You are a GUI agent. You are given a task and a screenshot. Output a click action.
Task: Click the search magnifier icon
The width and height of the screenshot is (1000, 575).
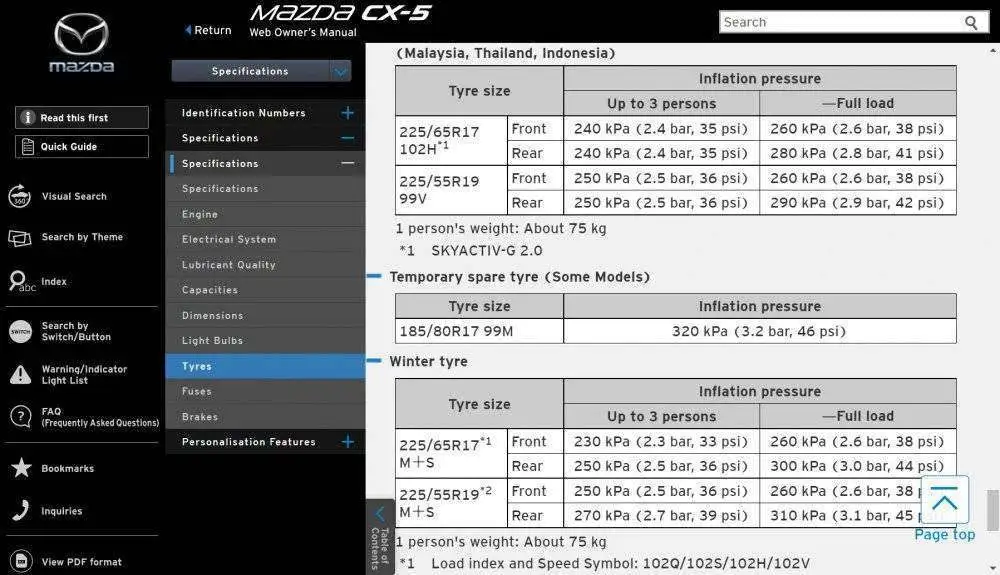(x=971, y=22)
